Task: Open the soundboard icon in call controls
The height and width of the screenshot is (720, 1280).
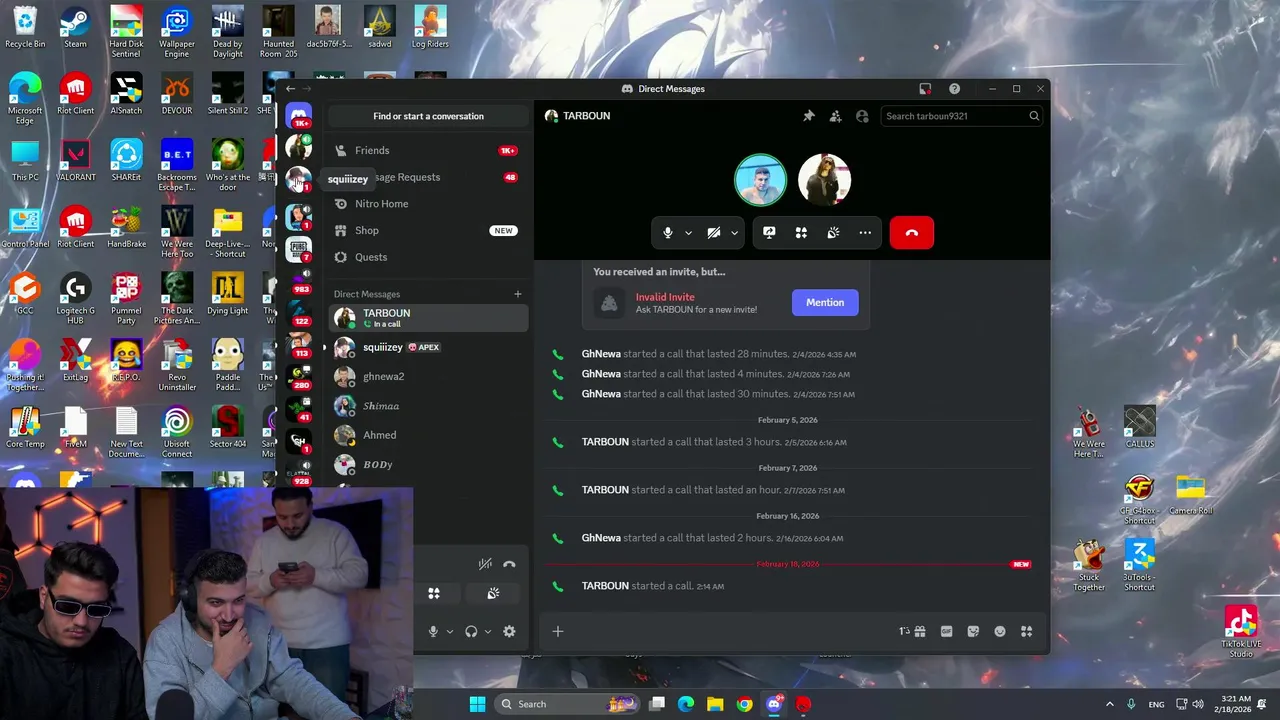Action: click(833, 233)
